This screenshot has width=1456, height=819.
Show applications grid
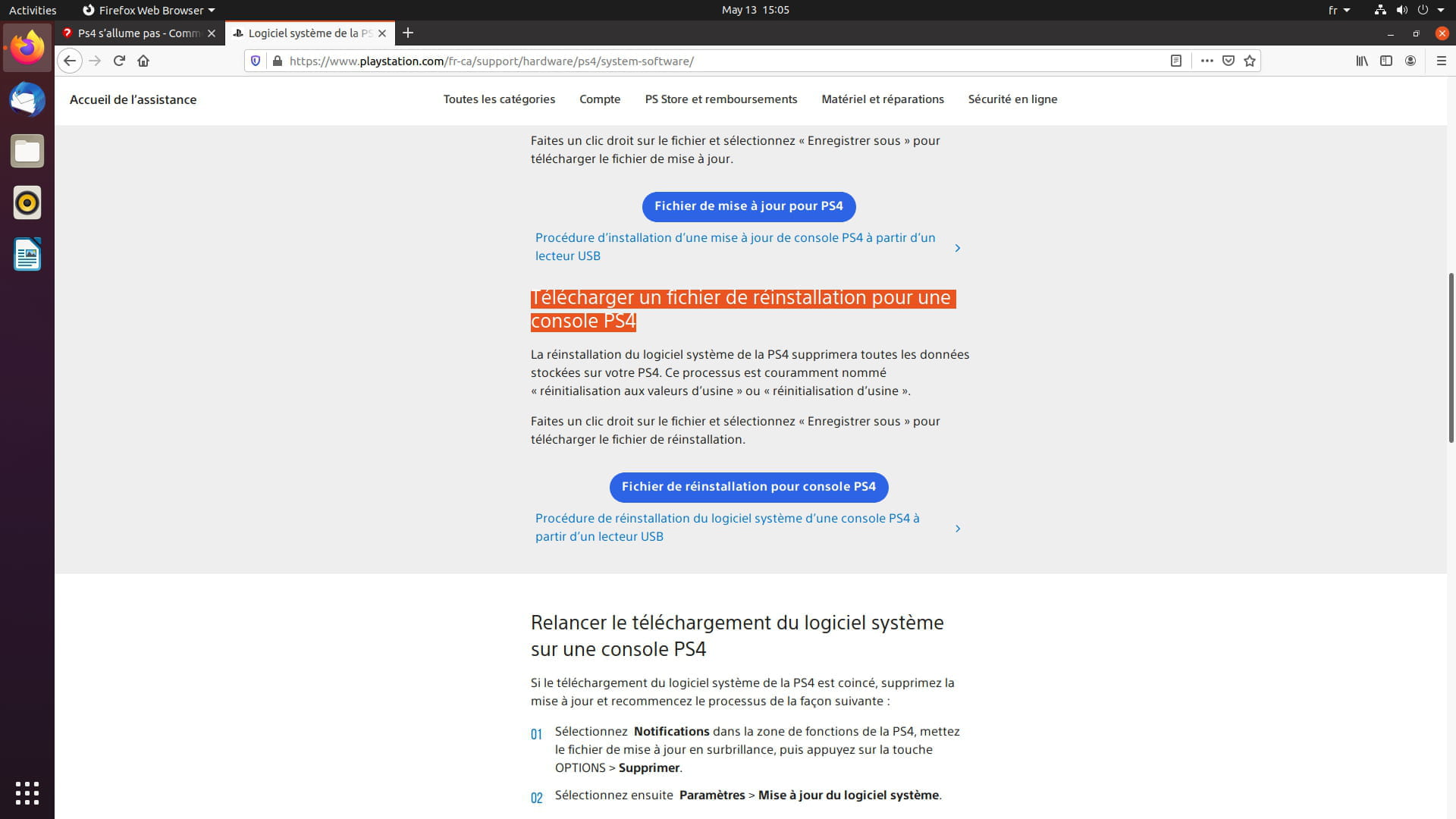coord(27,792)
